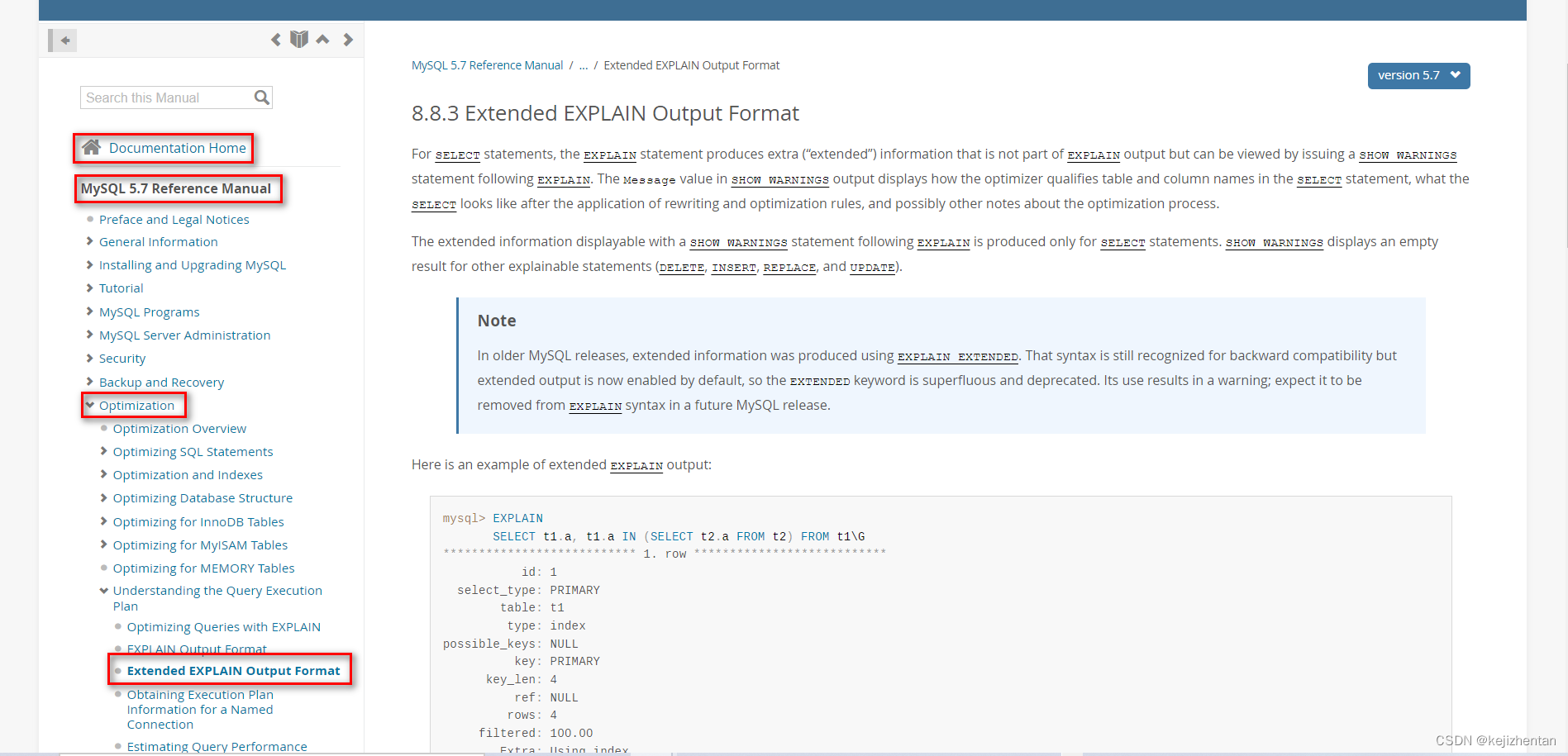Expand Security chevron
The image size is (1568, 756).
click(89, 358)
